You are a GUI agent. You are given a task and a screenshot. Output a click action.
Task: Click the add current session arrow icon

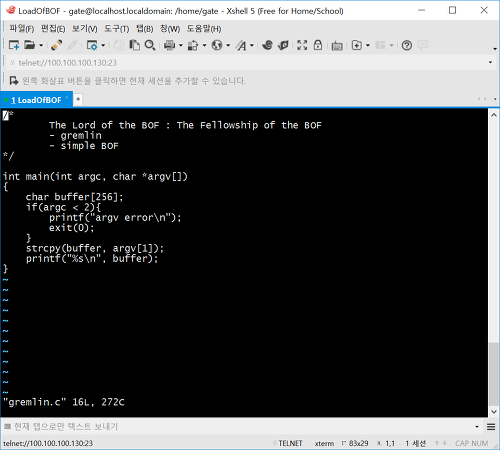tap(14, 81)
